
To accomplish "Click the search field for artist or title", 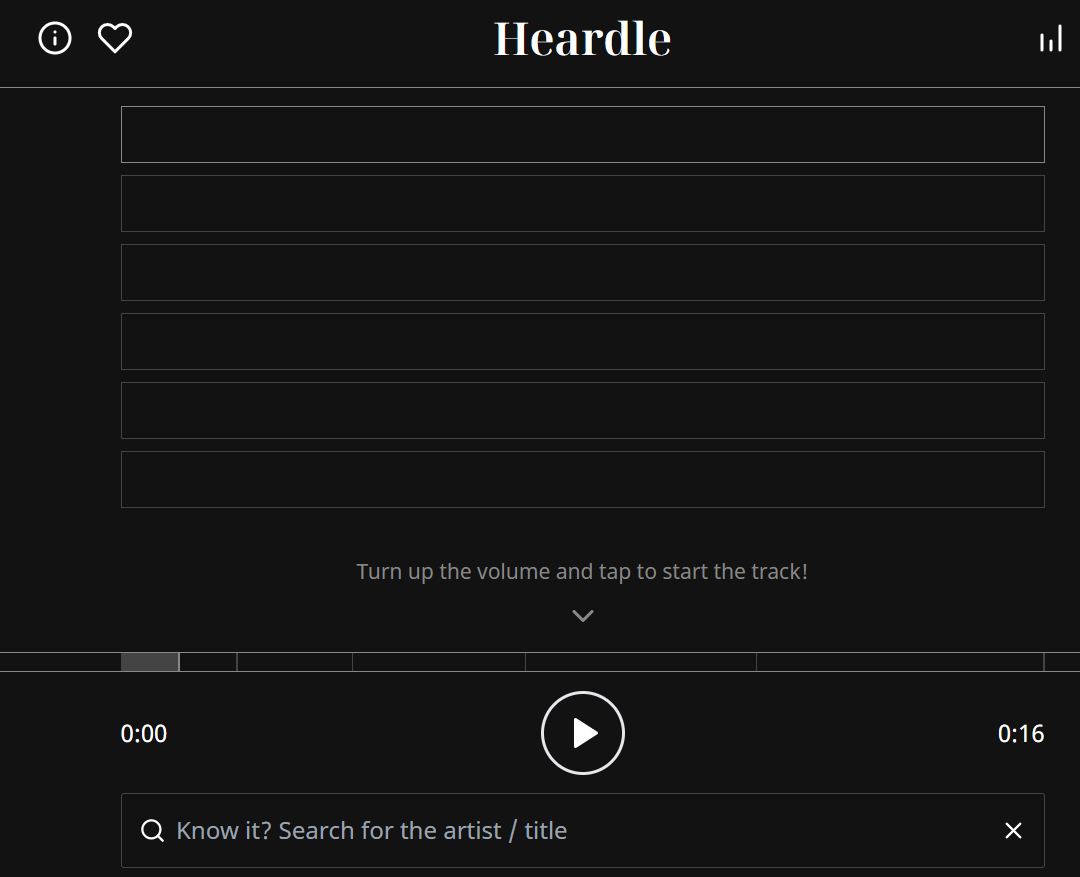I will pos(583,830).
